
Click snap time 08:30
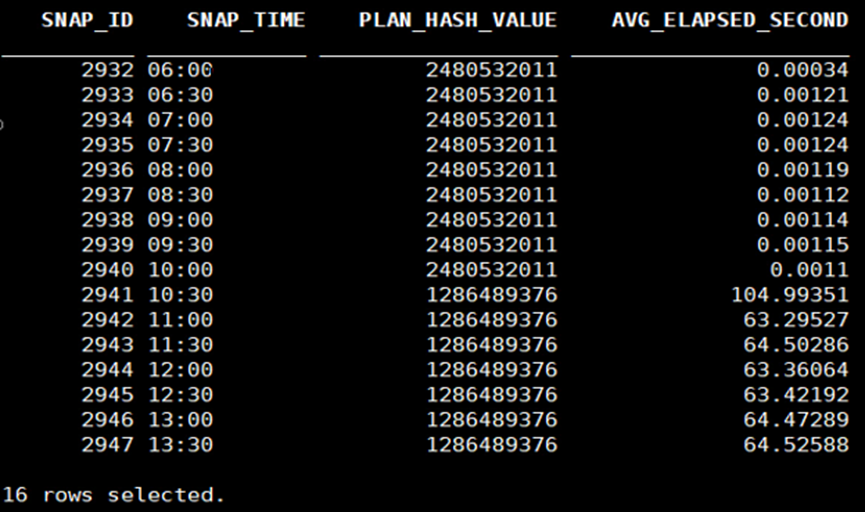(x=180, y=195)
